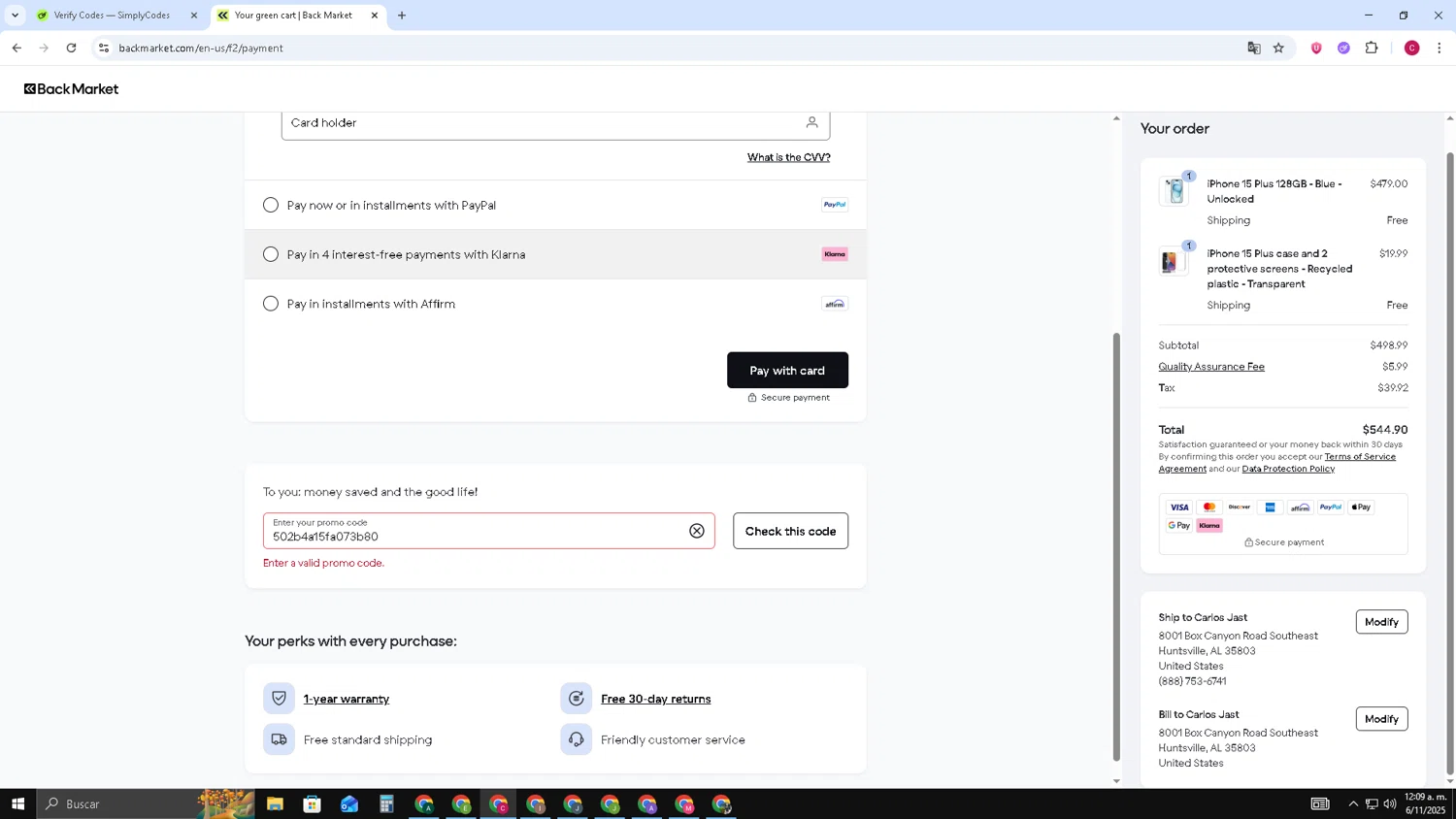Click the Klarna logo in payment options

[x=835, y=254]
